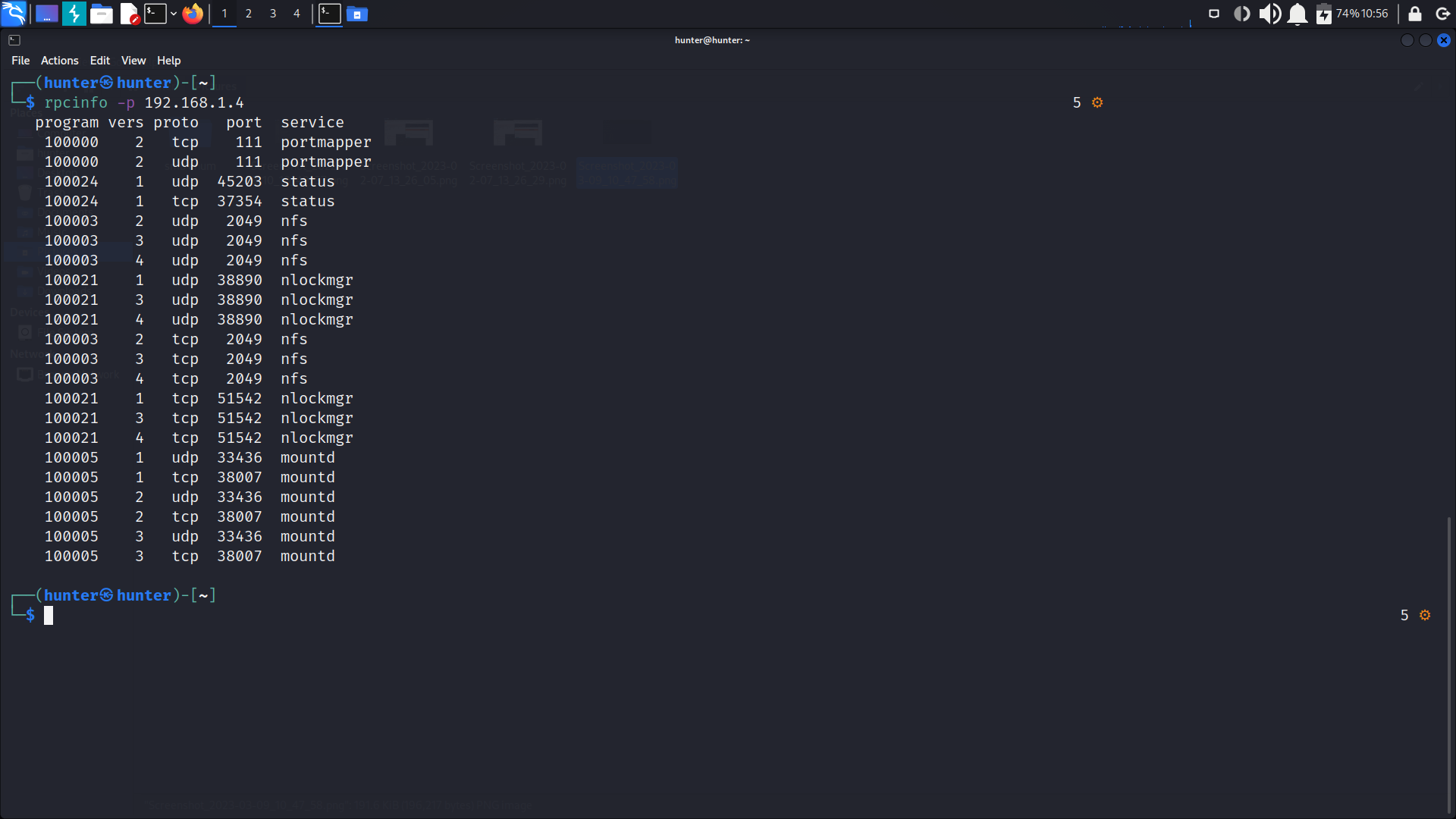The height and width of the screenshot is (819, 1456).
Task: Click the terminal prompt cursor line
Action: [49, 616]
